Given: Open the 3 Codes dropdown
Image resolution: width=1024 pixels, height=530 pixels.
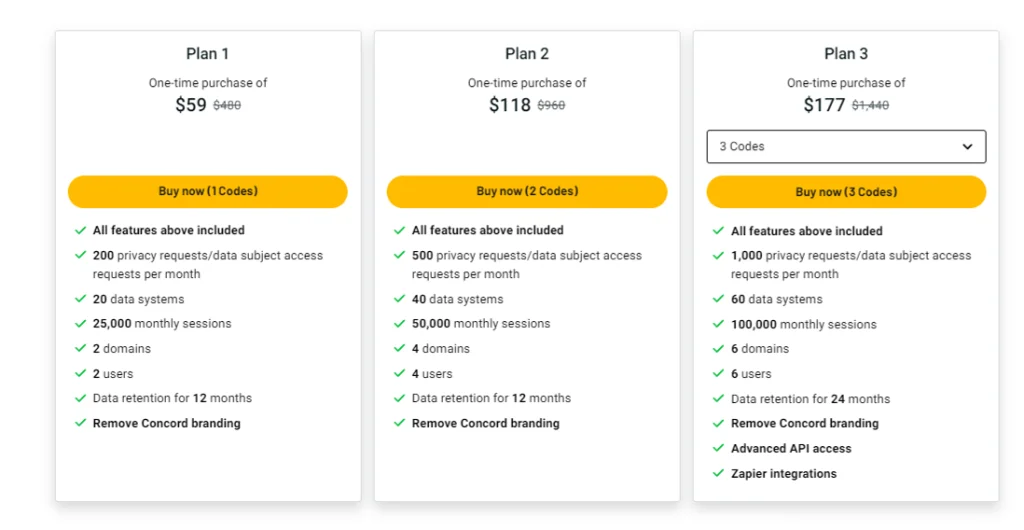Looking at the screenshot, I should [846, 146].
